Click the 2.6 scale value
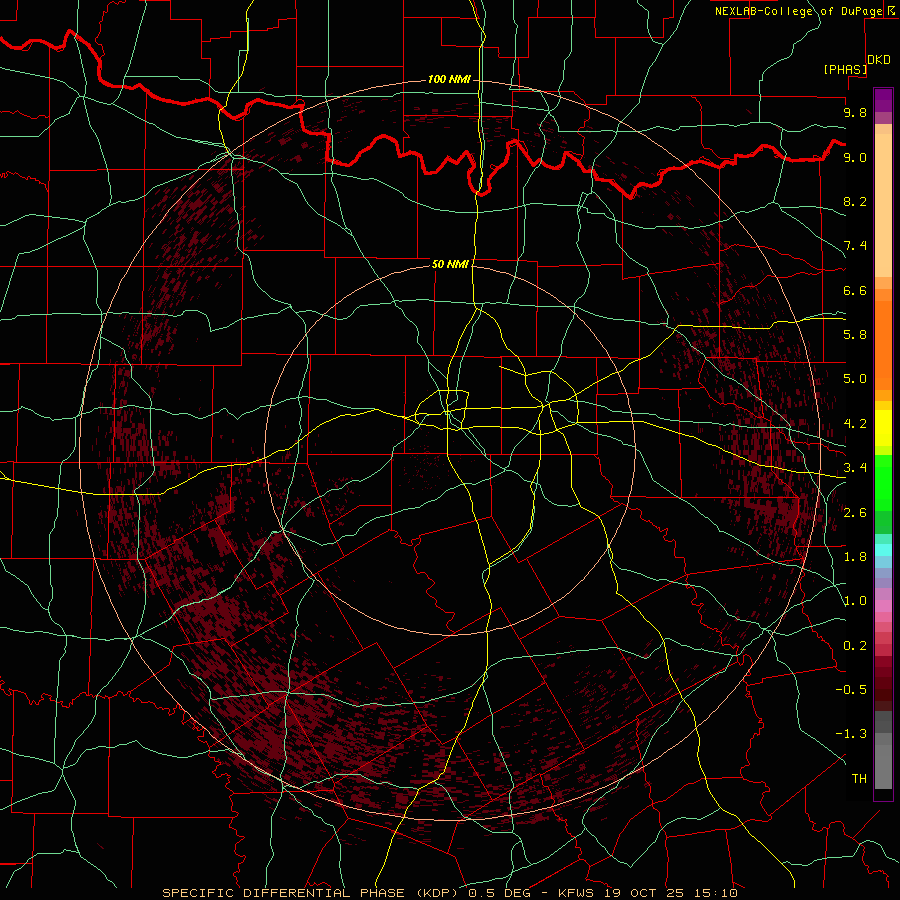The width and height of the screenshot is (900, 900). click(855, 513)
